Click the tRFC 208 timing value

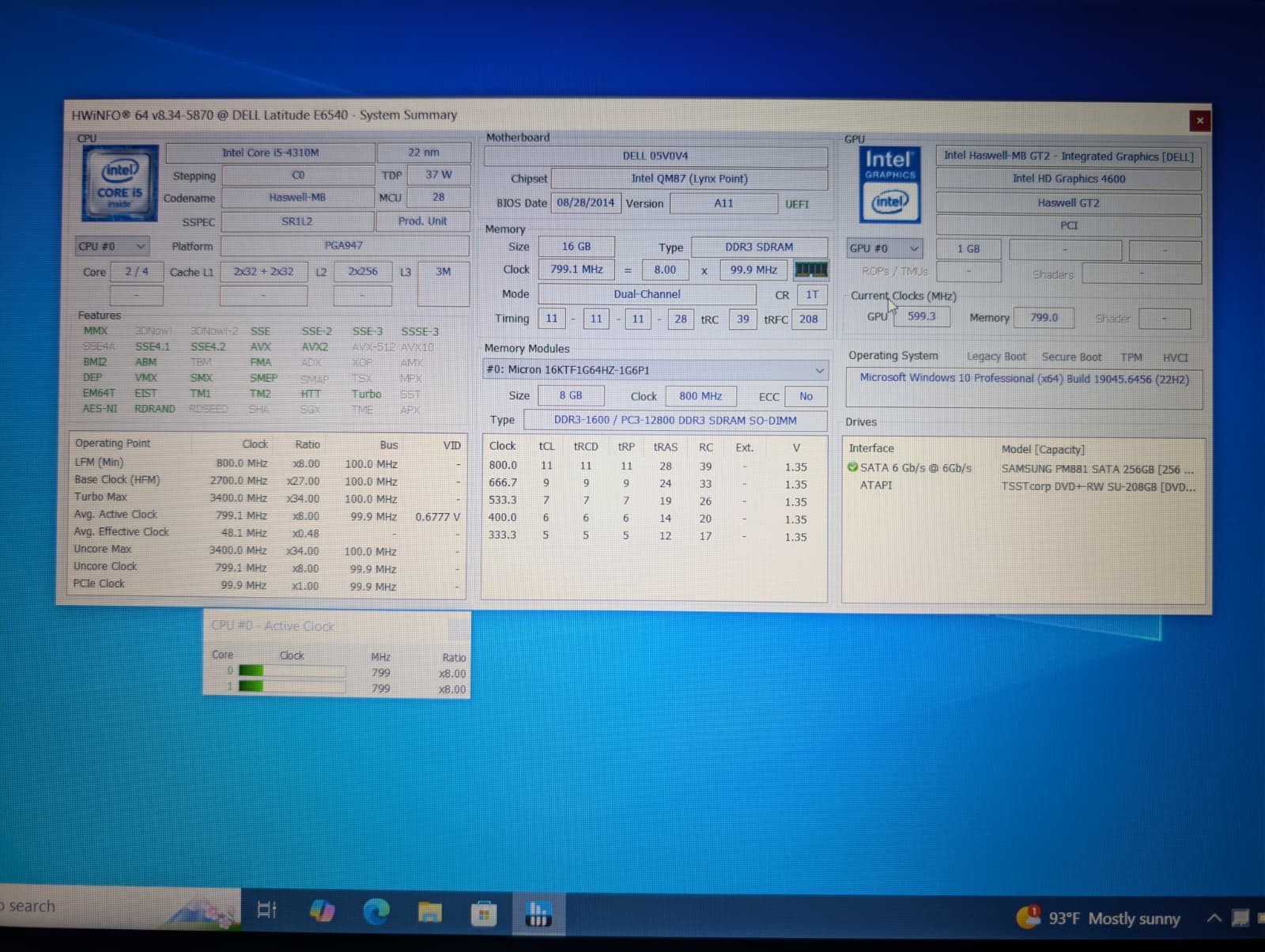coord(809,319)
